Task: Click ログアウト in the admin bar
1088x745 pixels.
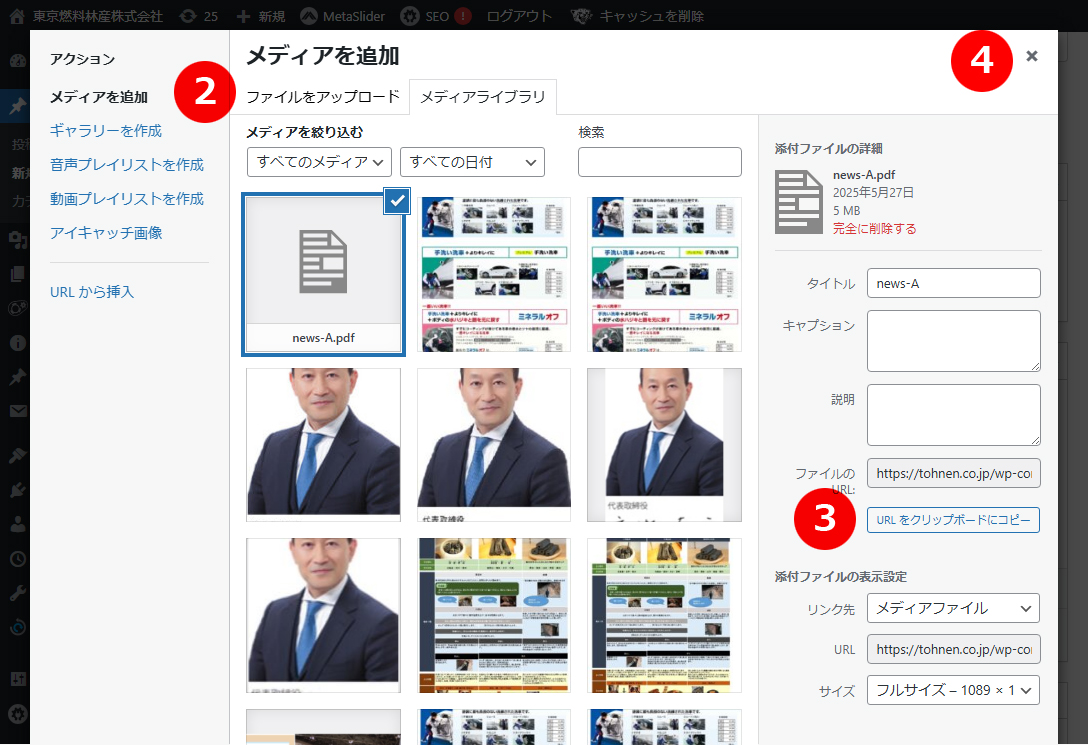Action: click(519, 16)
